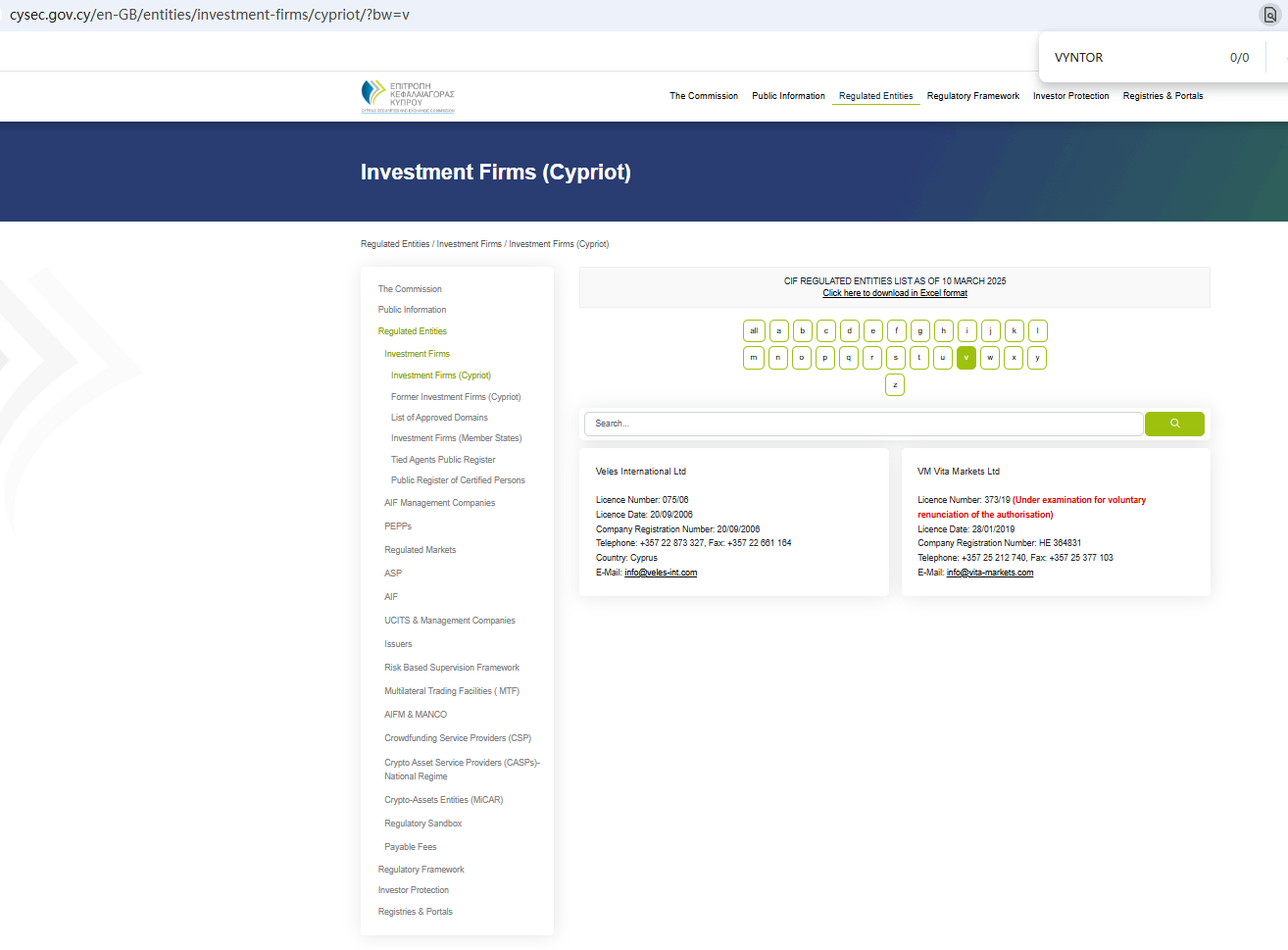Click the browser page search icon
Screen dimensions: 1288x950
tap(1269, 15)
